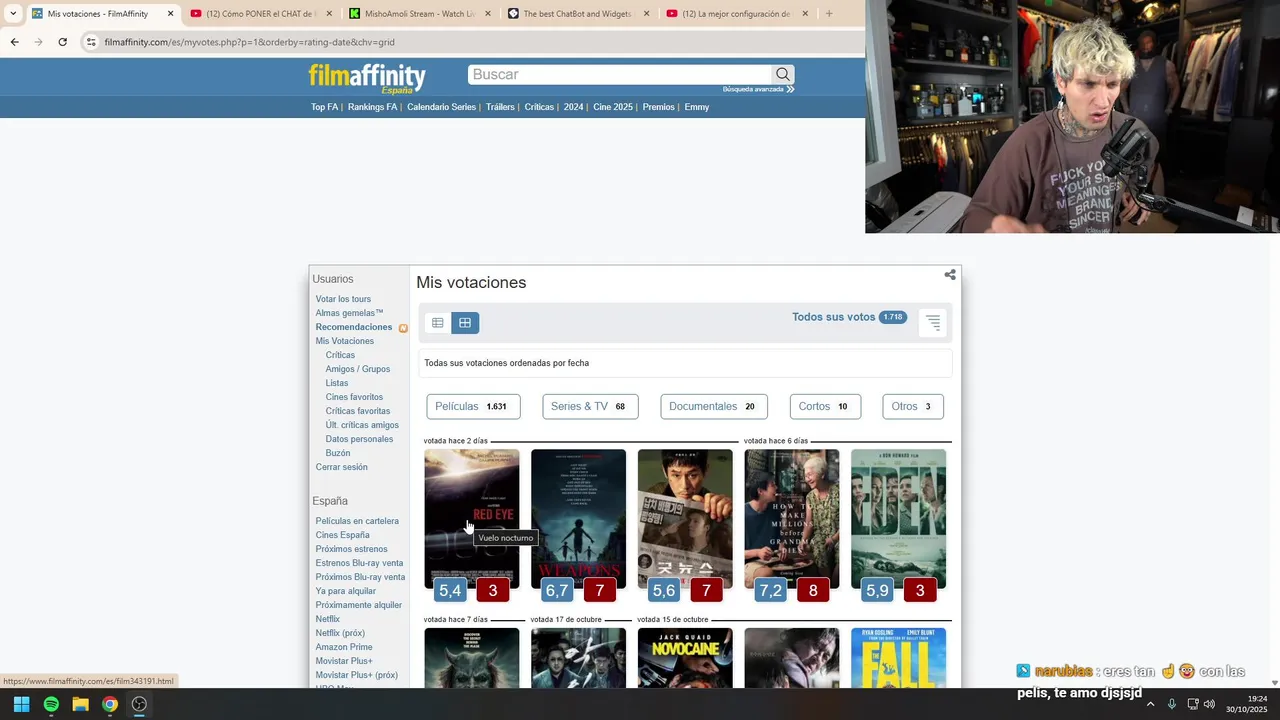1280x720 pixels.
Task: Filter by Series & TV 68
Action: (589, 406)
